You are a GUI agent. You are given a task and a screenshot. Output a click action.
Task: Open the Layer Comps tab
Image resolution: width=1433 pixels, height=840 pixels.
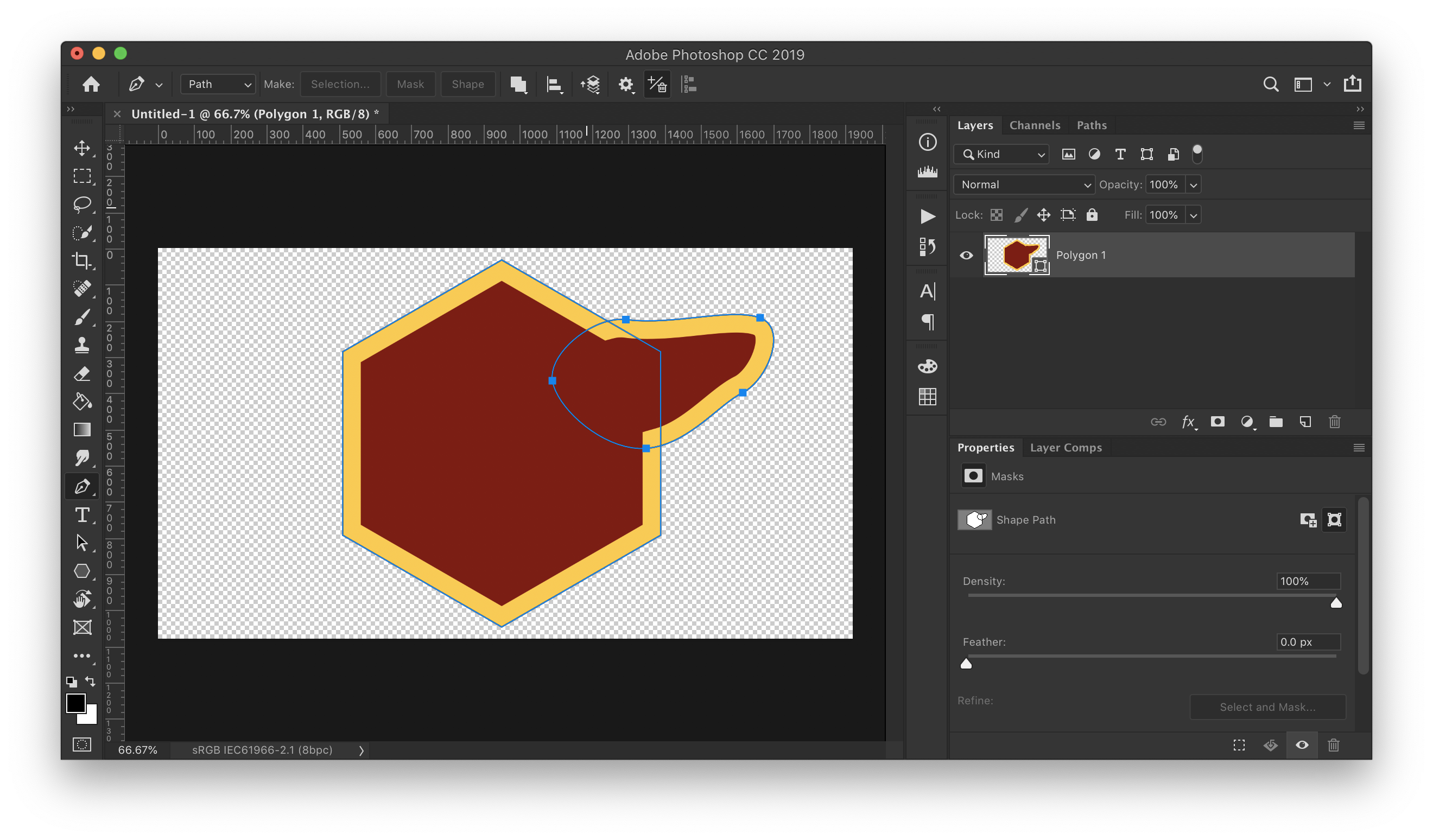click(1066, 447)
